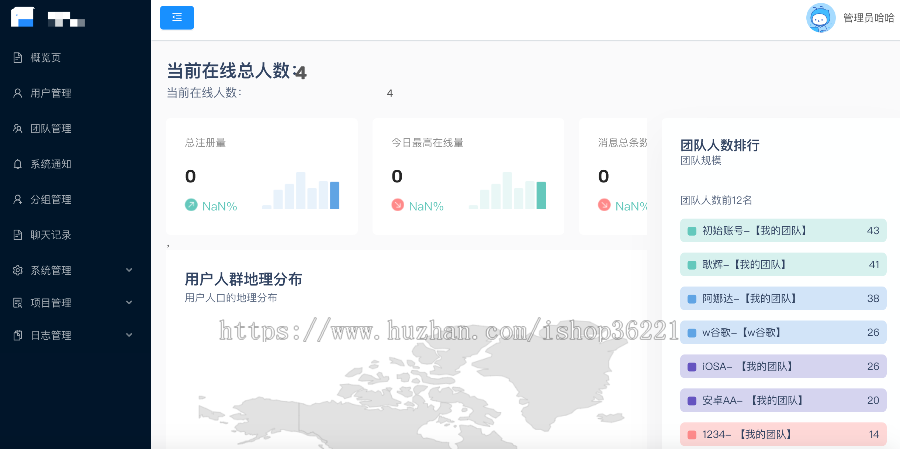
Task: Click the clipboard icon beside 日志管理
Action: click(x=17, y=335)
